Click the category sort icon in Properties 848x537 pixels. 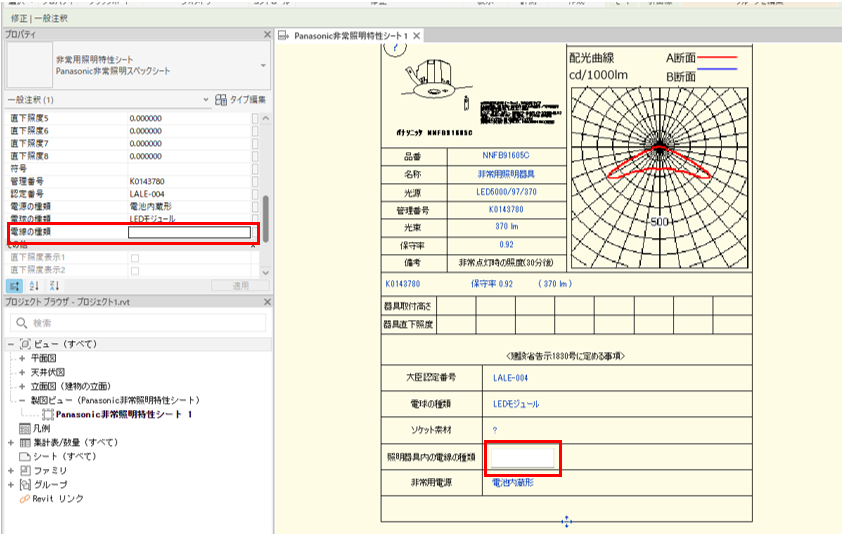pos(12,285)
